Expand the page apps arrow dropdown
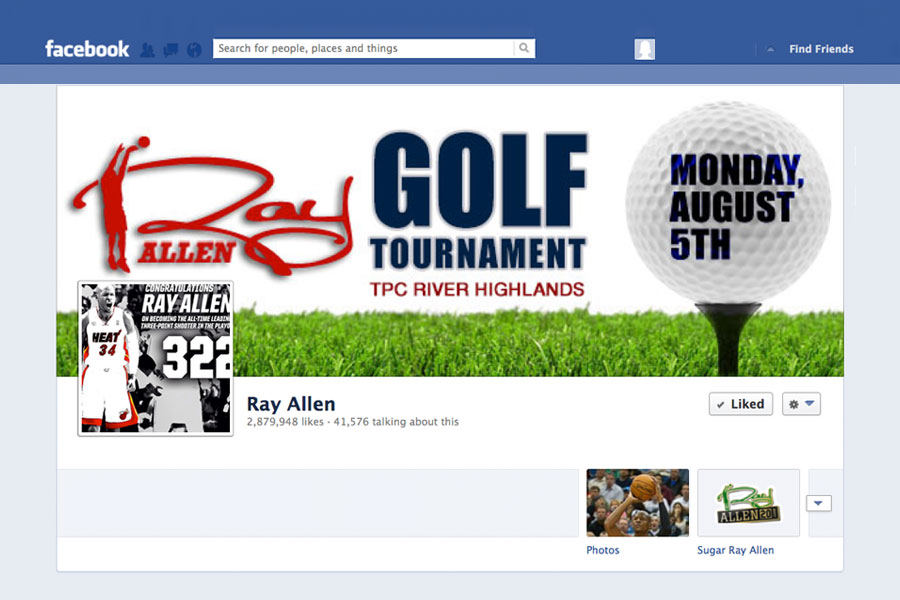This screenshot has width=900, height=600. pos(819,503)
